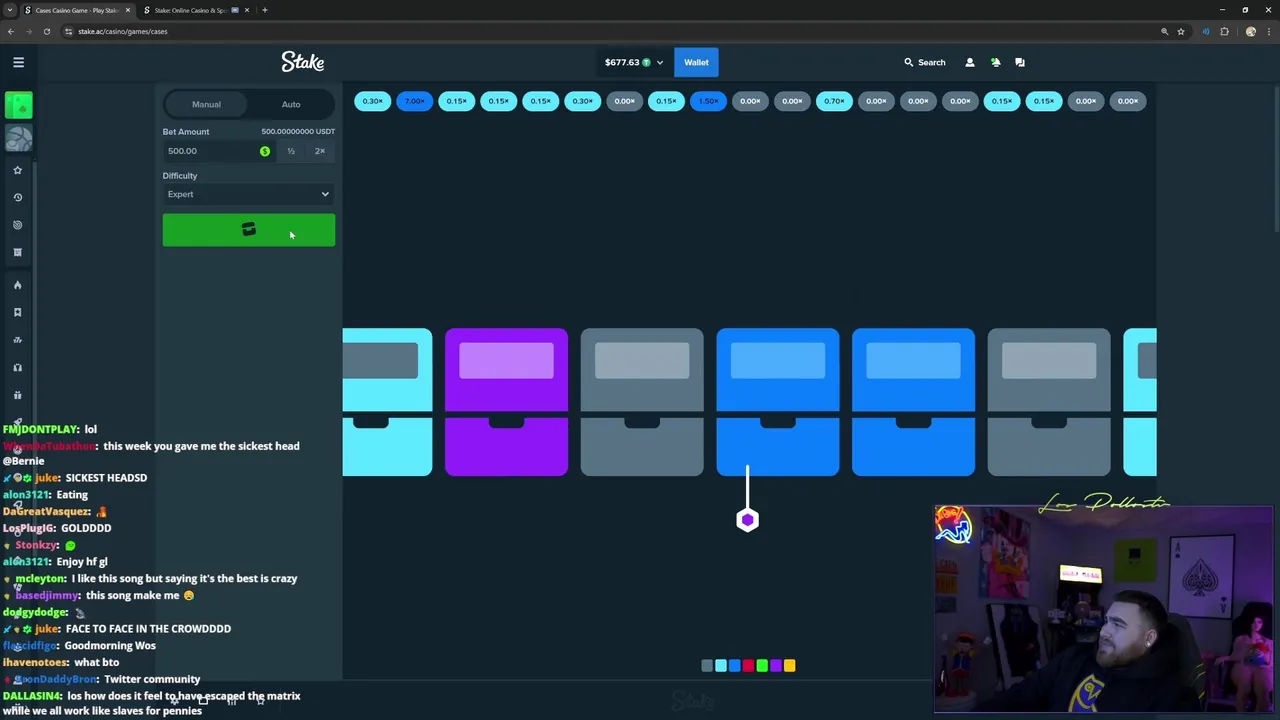Click the green open case bet button

pos(249,230)
